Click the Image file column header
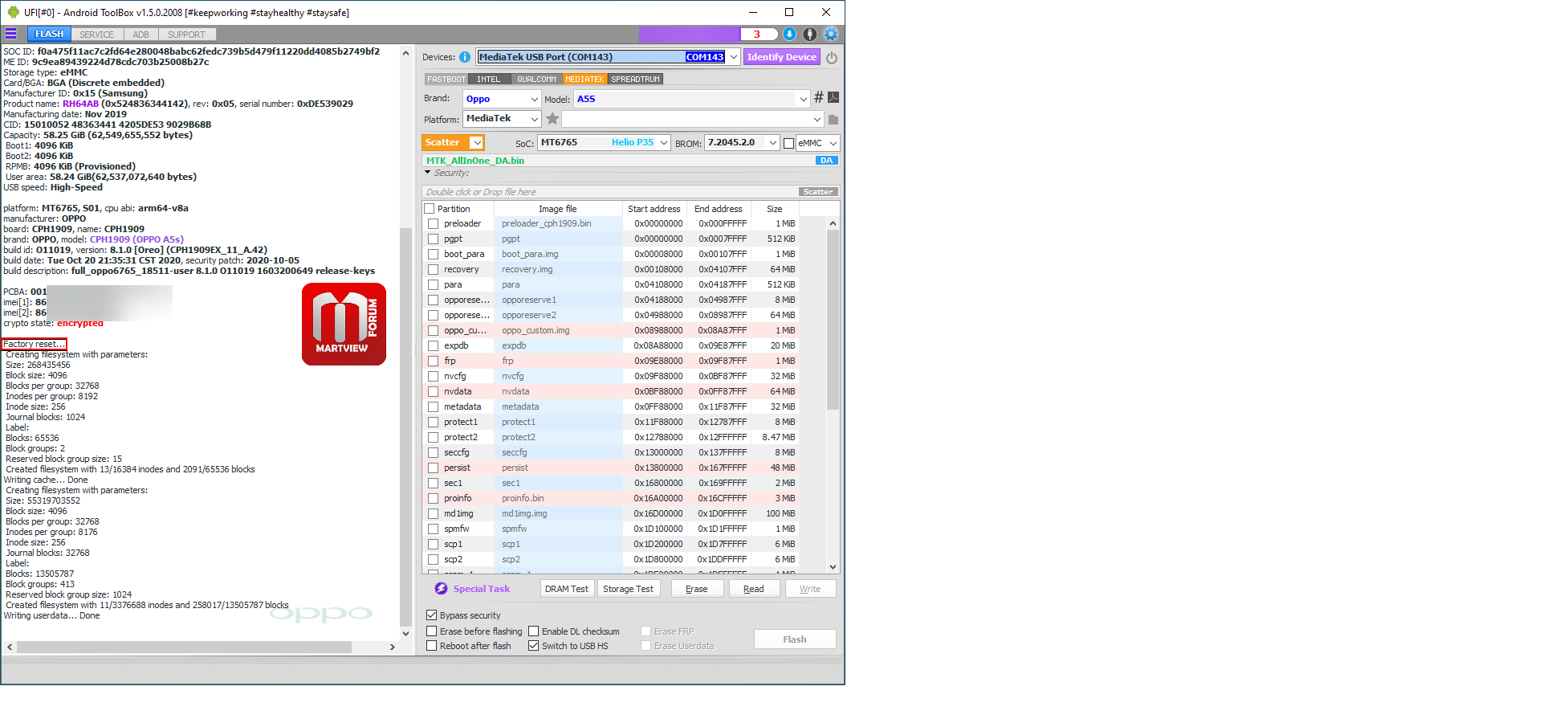This screenshot has height=723, width=1568. tap(558, 209)
